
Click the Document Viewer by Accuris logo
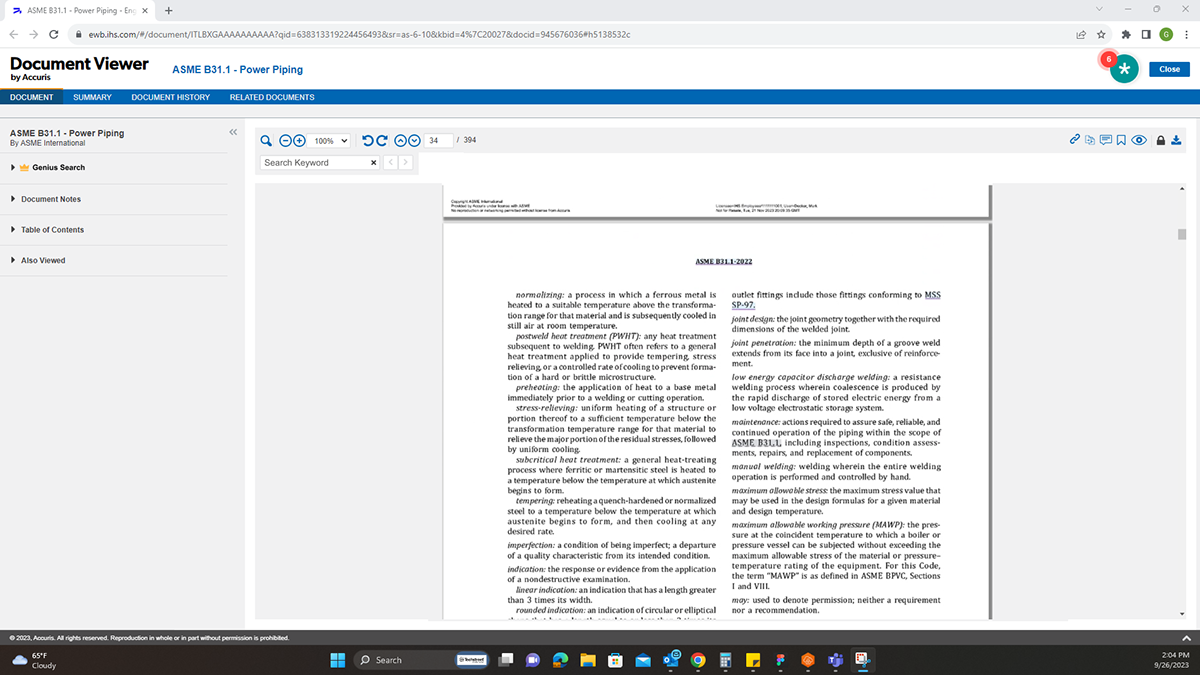79,68
